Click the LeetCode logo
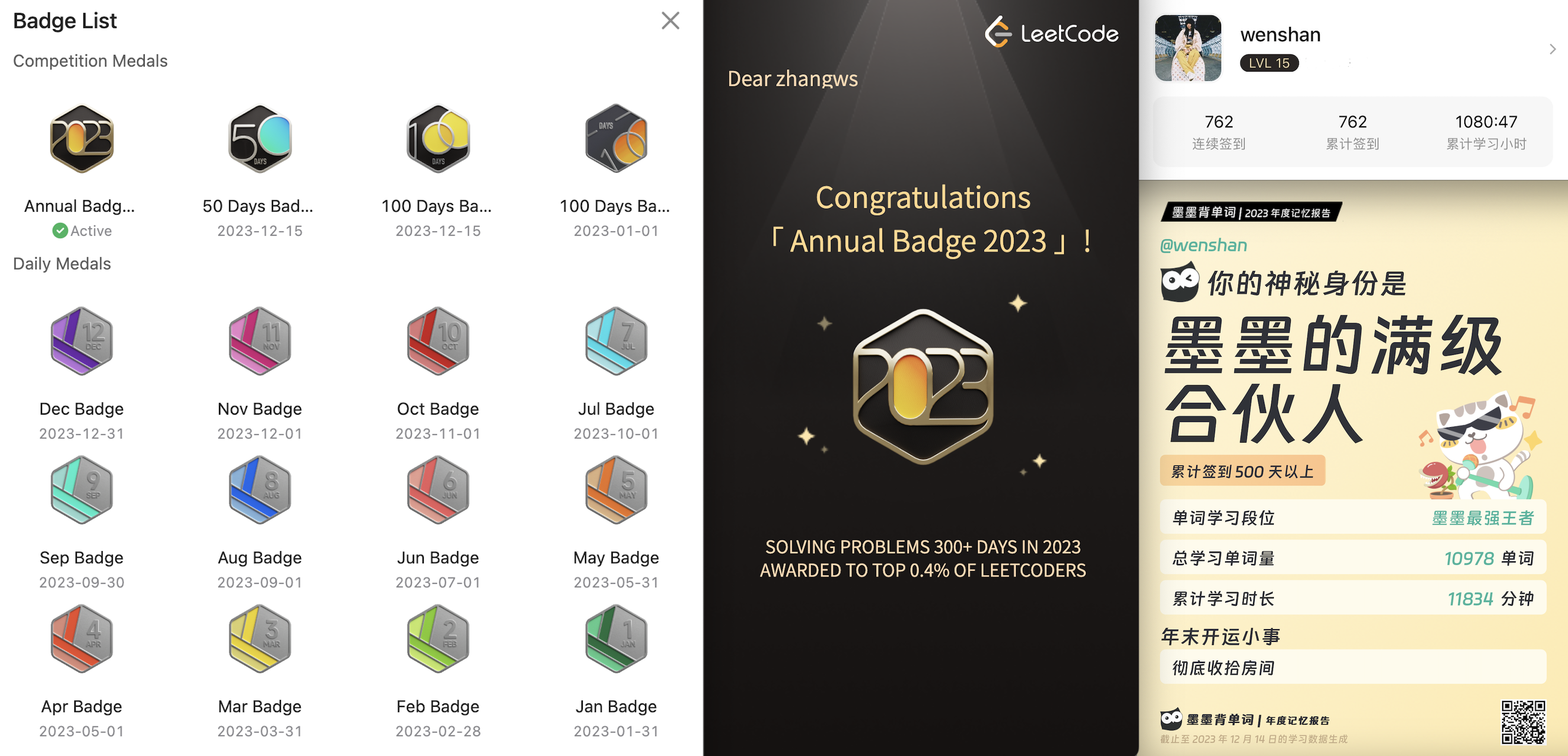 (1051, 32)
